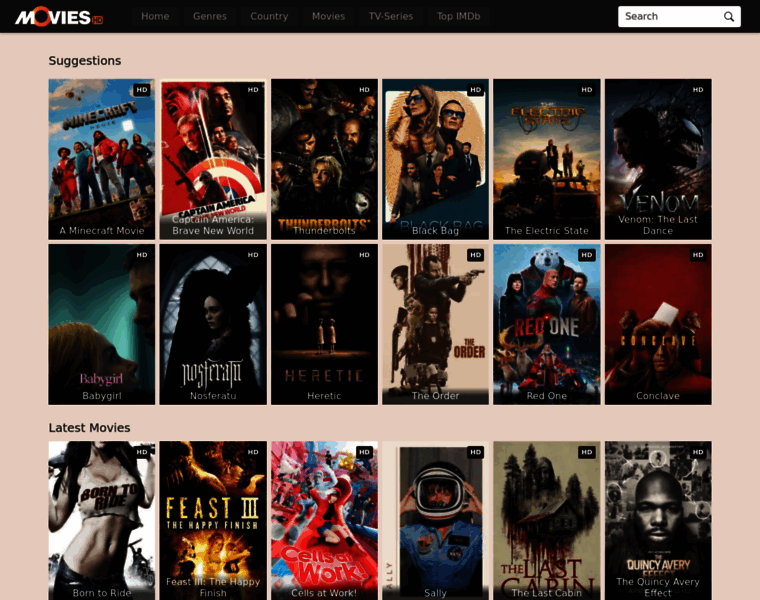The width and height of the screenshot is (760, 600).
Task: Click HD badge on The Order
Action: tap(475, 255)
